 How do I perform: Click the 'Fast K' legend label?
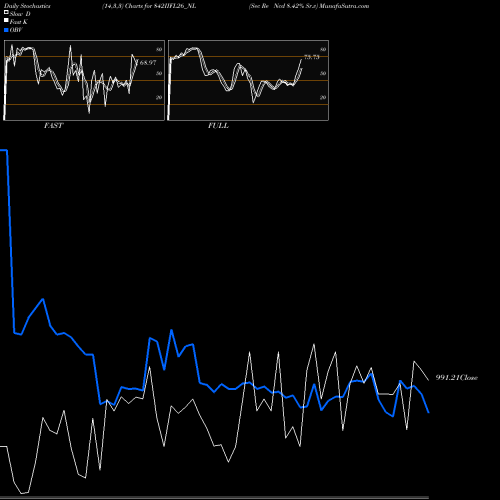tap(19, 22)
